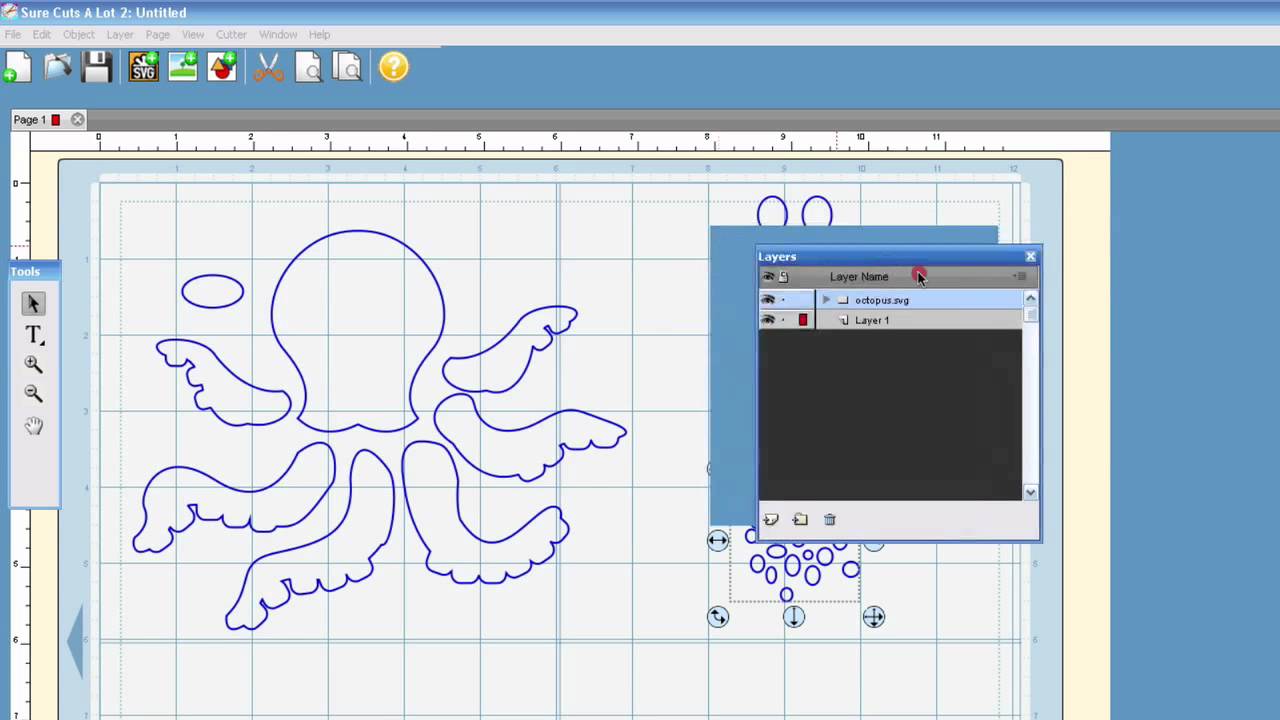Click the Layers panel scroll down arrow
Viewport: 1280px width, 720px height.
pyautogui.click(x=1030, y=492)
